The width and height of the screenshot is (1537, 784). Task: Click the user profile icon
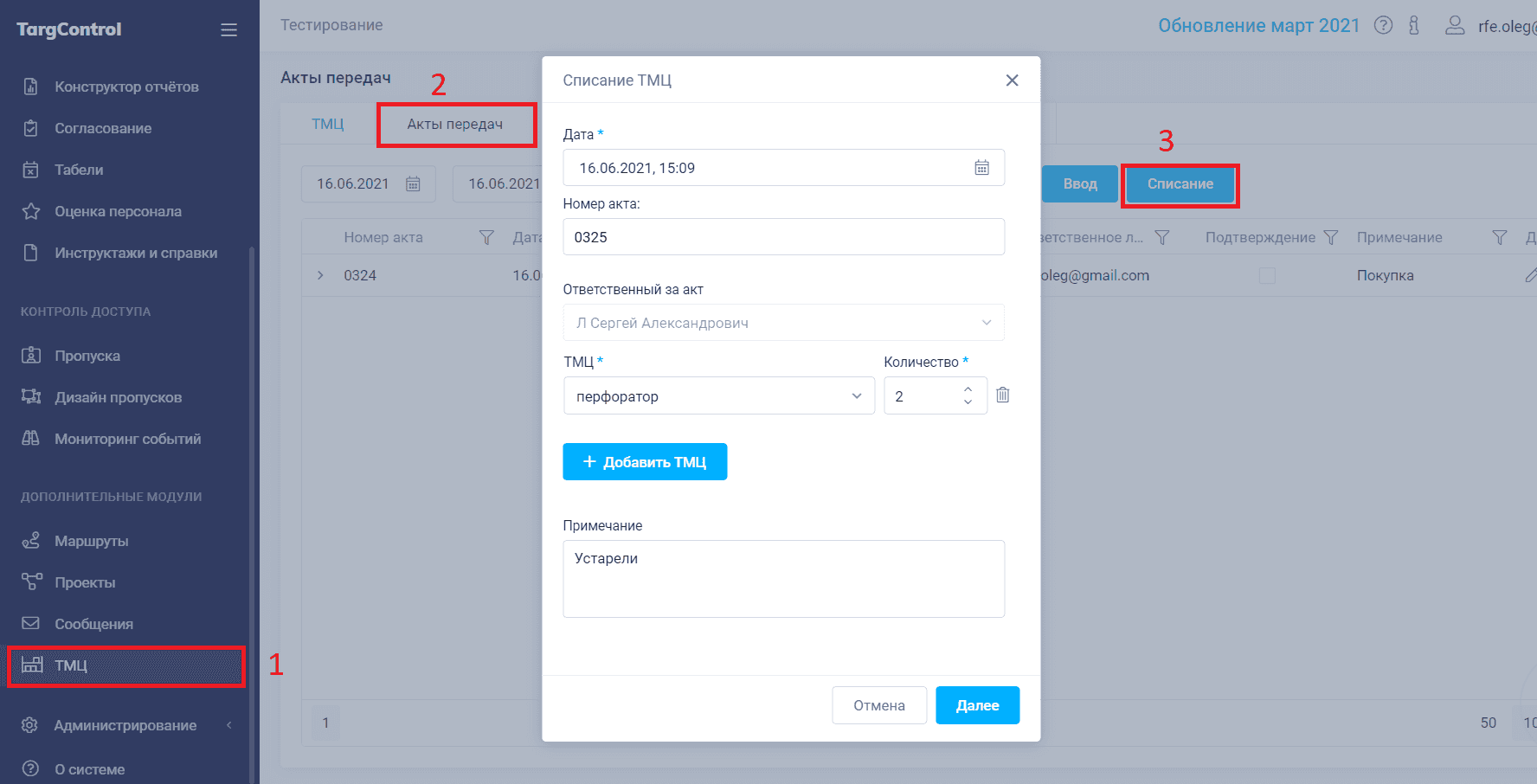pyautogui.click(x=1455, y=26)
